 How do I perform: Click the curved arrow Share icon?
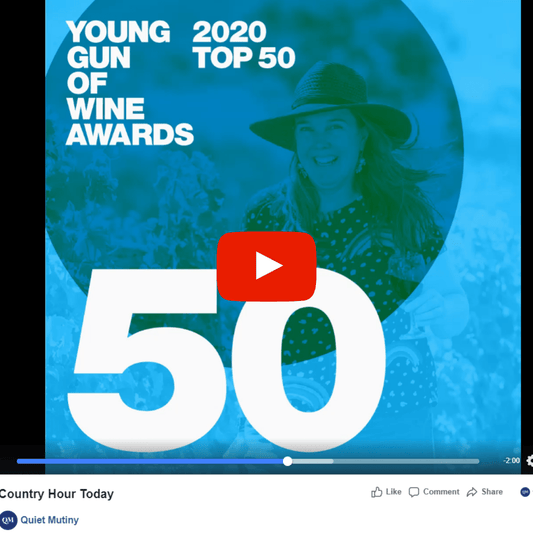point(472,492)
